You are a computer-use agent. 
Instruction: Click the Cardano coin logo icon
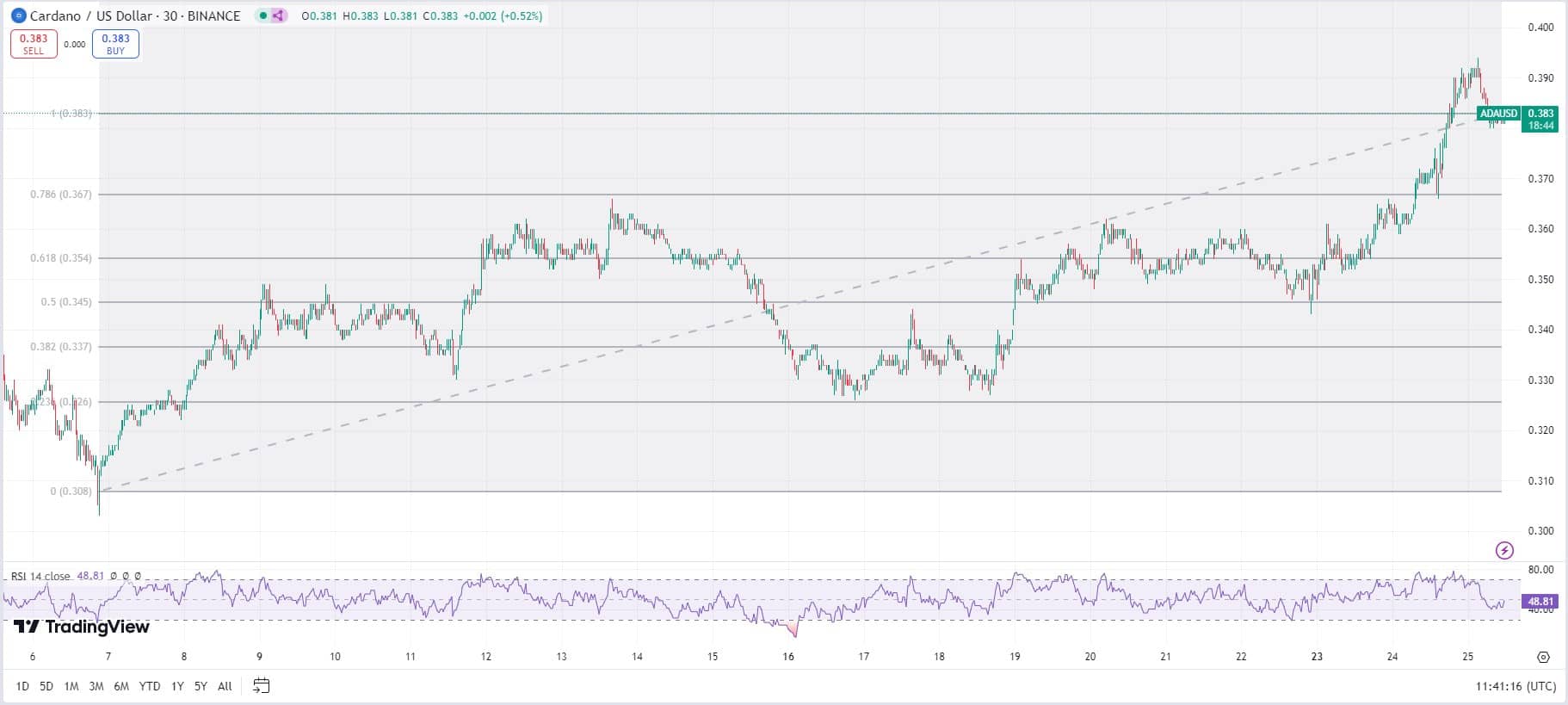click(19, 15)
